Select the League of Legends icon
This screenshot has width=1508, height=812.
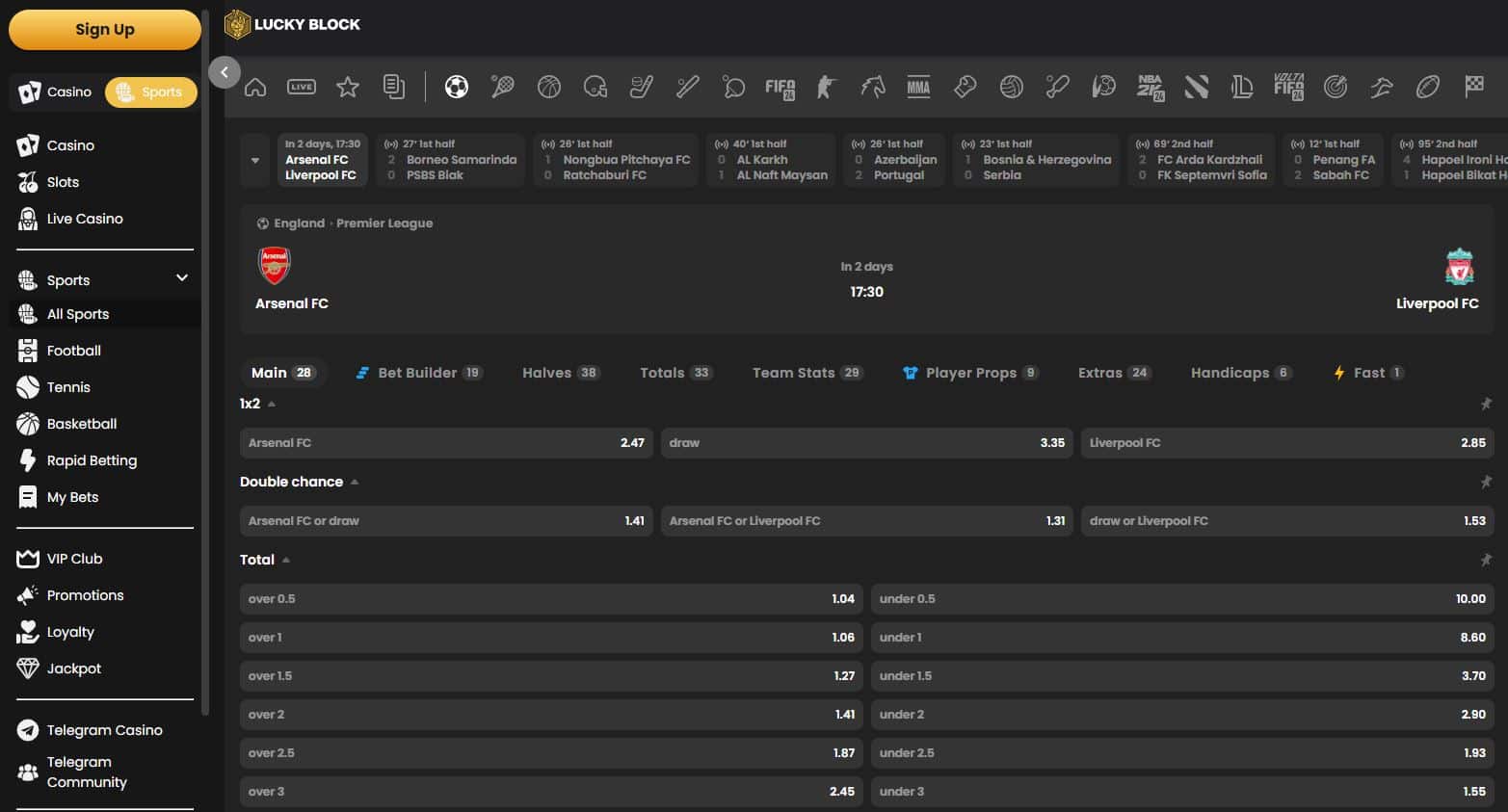tap(1243, 88)
